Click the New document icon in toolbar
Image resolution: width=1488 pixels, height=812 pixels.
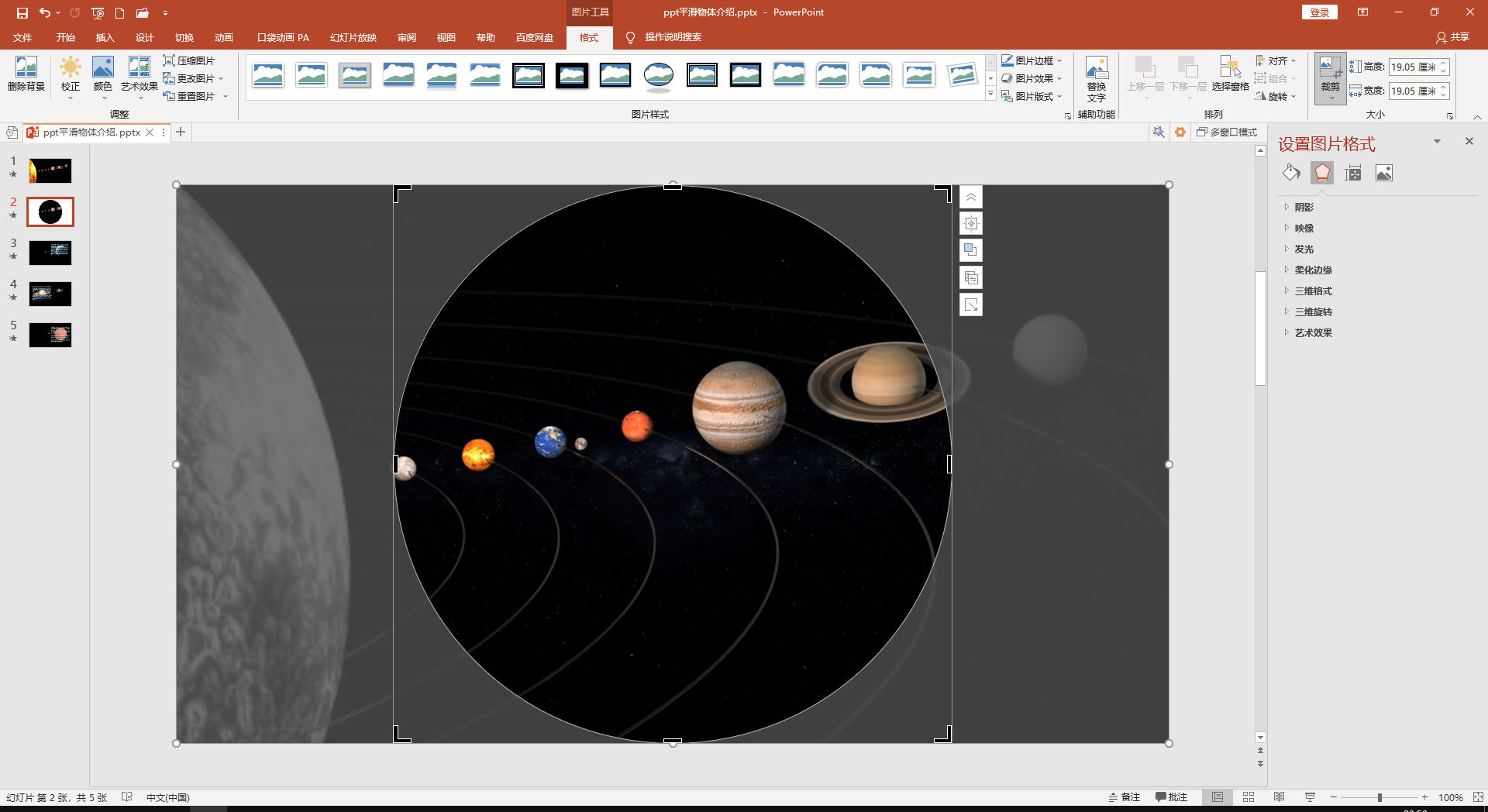point(119,12)
